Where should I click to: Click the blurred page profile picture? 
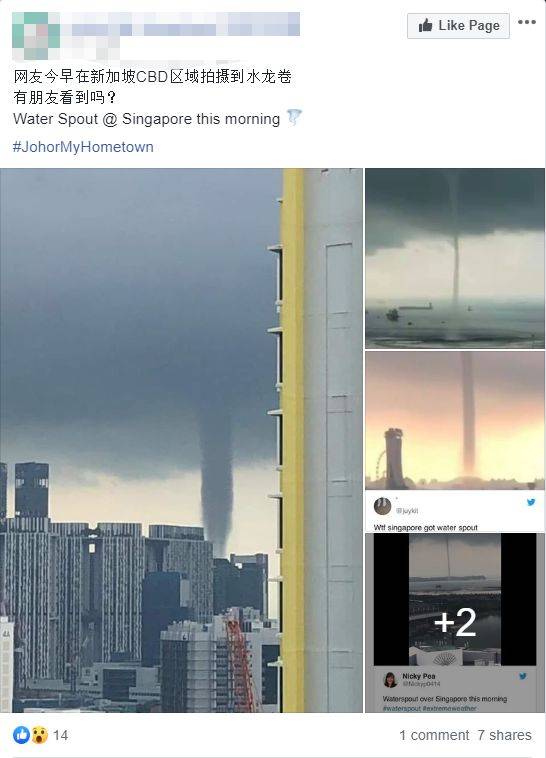(36, 30)
